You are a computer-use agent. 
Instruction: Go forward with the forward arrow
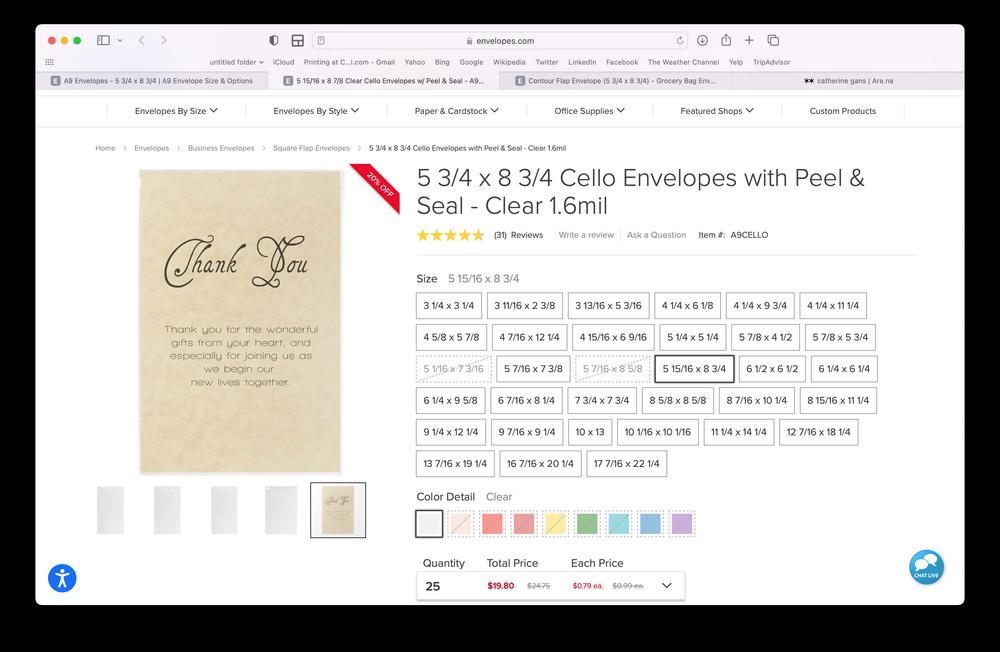(x=164, y=40)
